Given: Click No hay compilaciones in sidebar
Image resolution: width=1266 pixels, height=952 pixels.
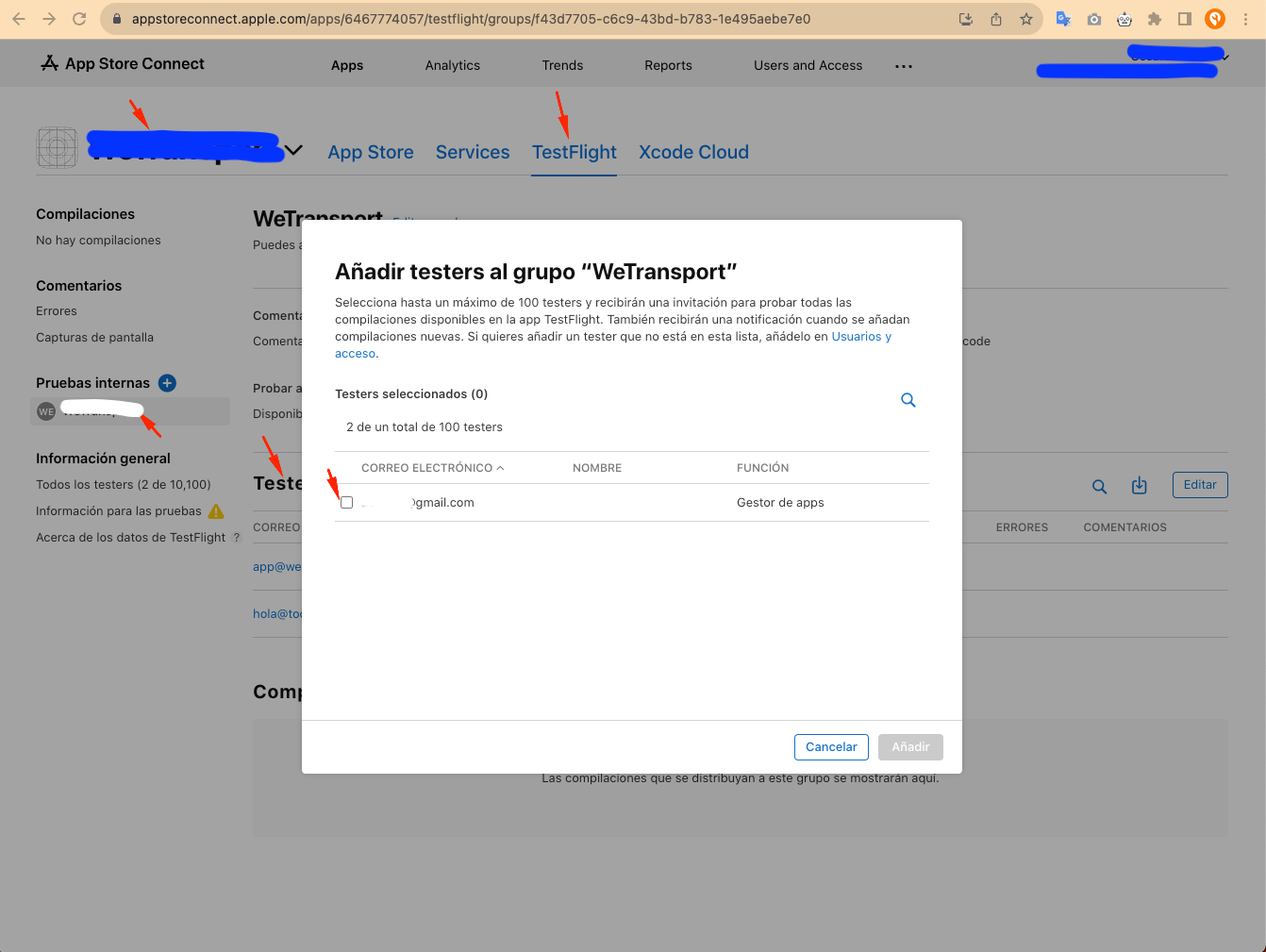Looking at the screenshot, I should click(98, 241).
